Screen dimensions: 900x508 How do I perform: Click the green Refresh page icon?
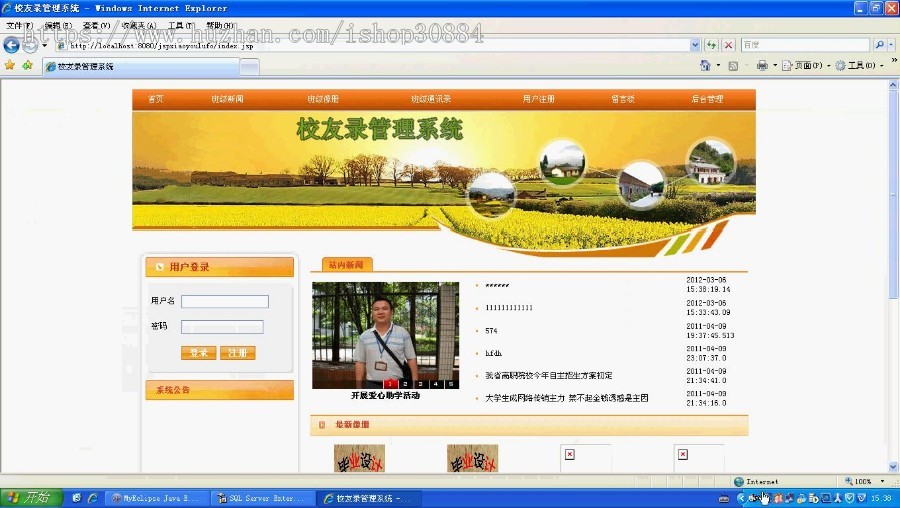(712, 45)
